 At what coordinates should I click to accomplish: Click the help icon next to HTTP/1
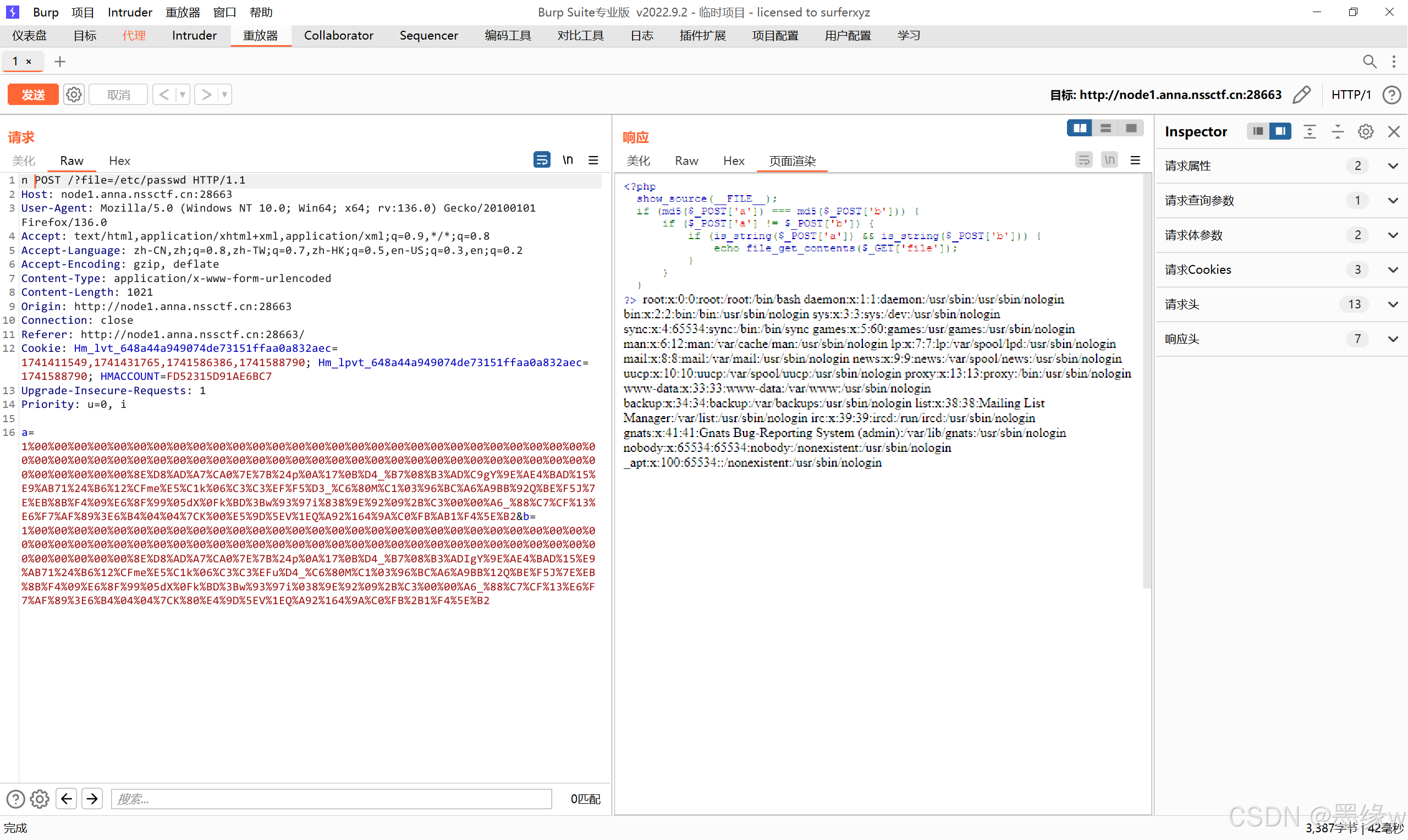[x=1391, y=95]
